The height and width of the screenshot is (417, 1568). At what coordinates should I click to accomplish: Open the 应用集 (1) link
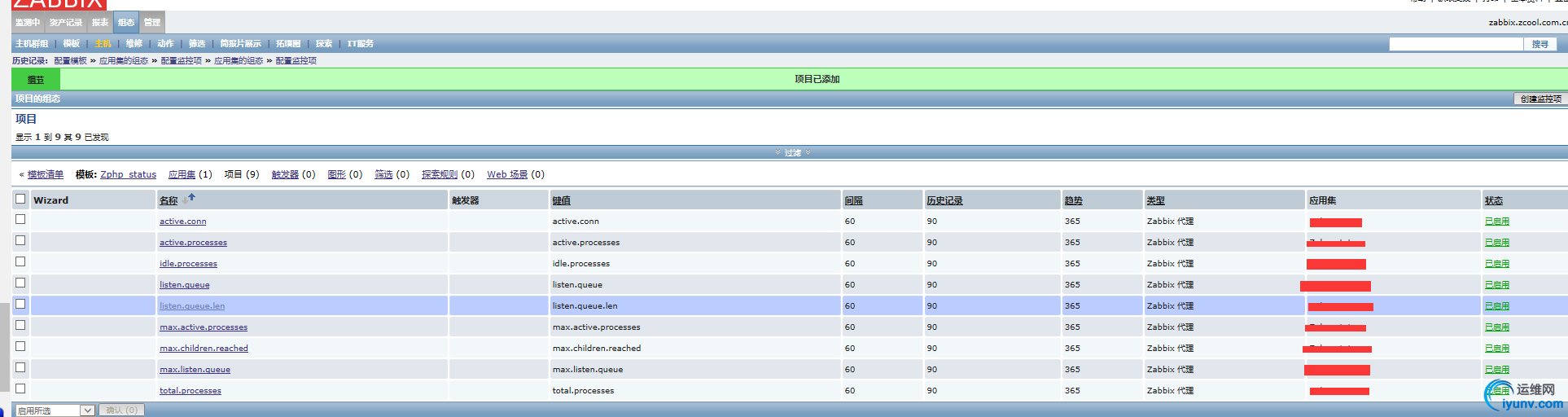pyautogui.click(x=182, y=174)
